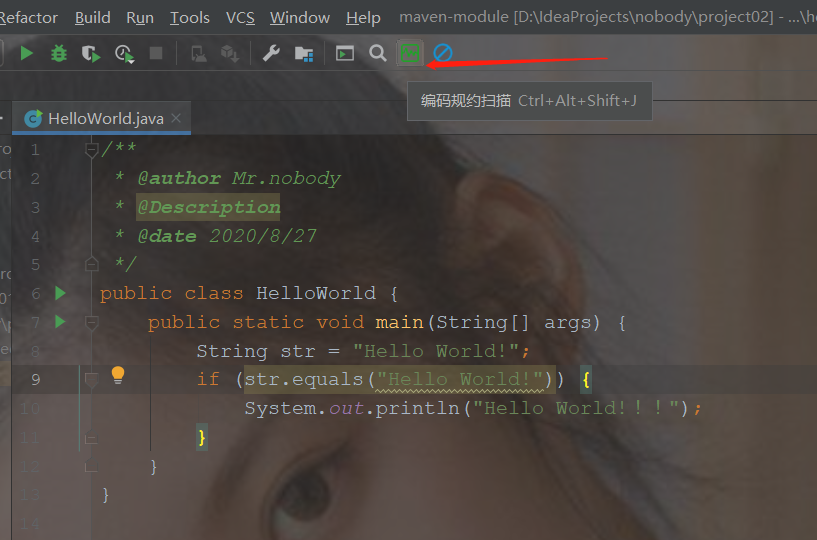Click the fold end marker at line 12
This screenshot has height=540, width=817.
click(x=92, y=466)
